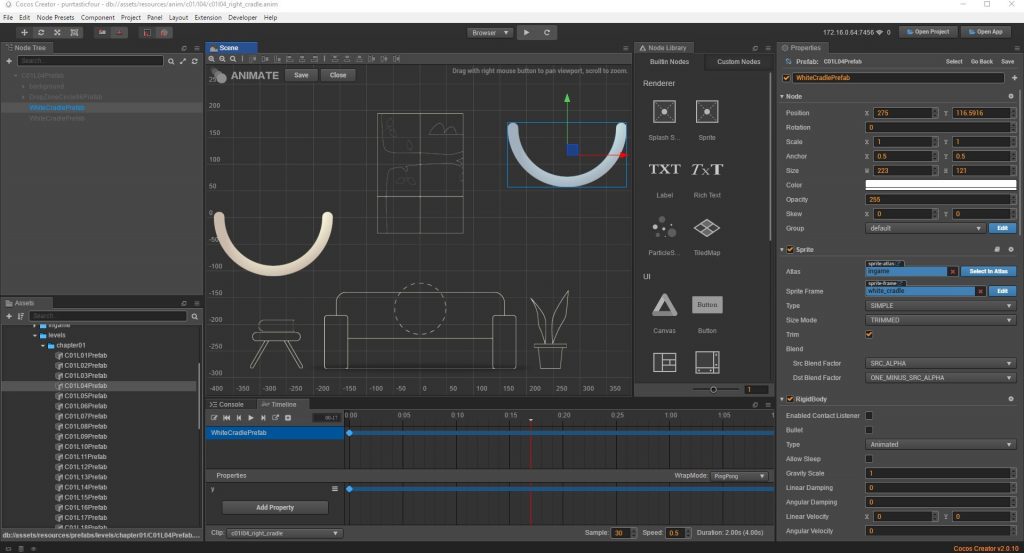Click the TiledMap node icon
1024x553 pixels.
[x=707, y=229]
